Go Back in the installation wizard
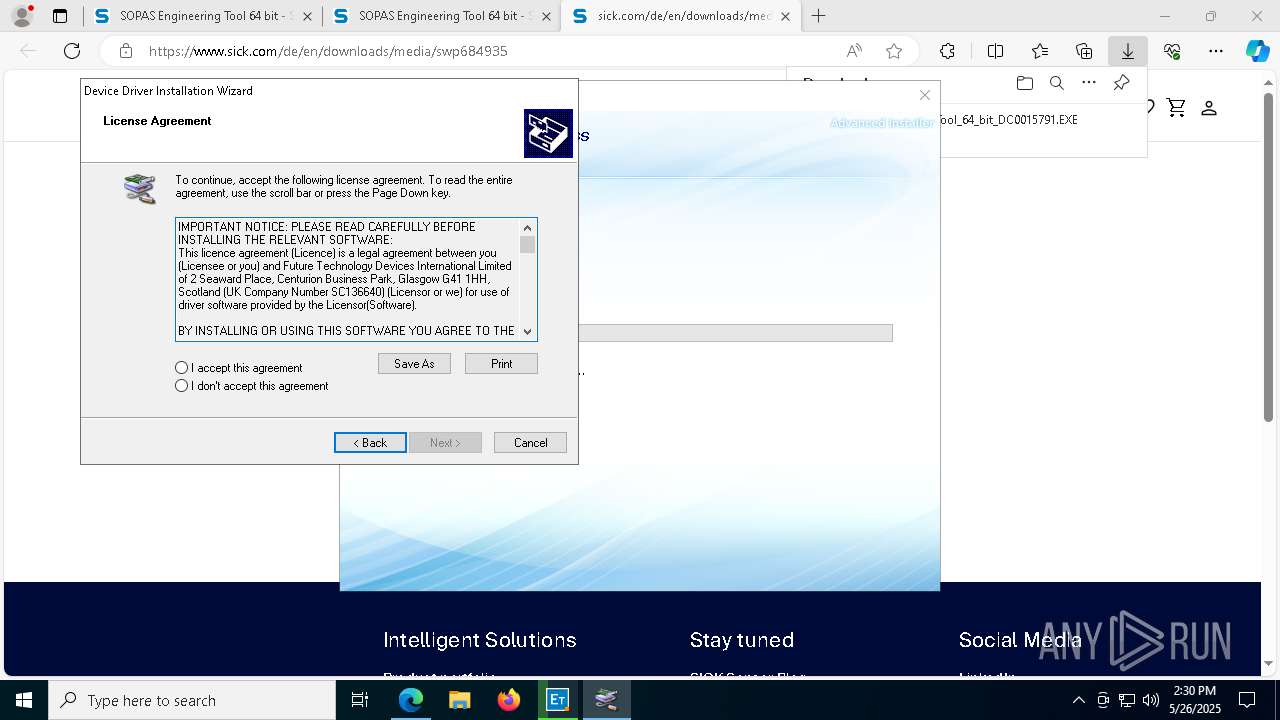The width and height of the screenshot is (1280, 720). 370,442
